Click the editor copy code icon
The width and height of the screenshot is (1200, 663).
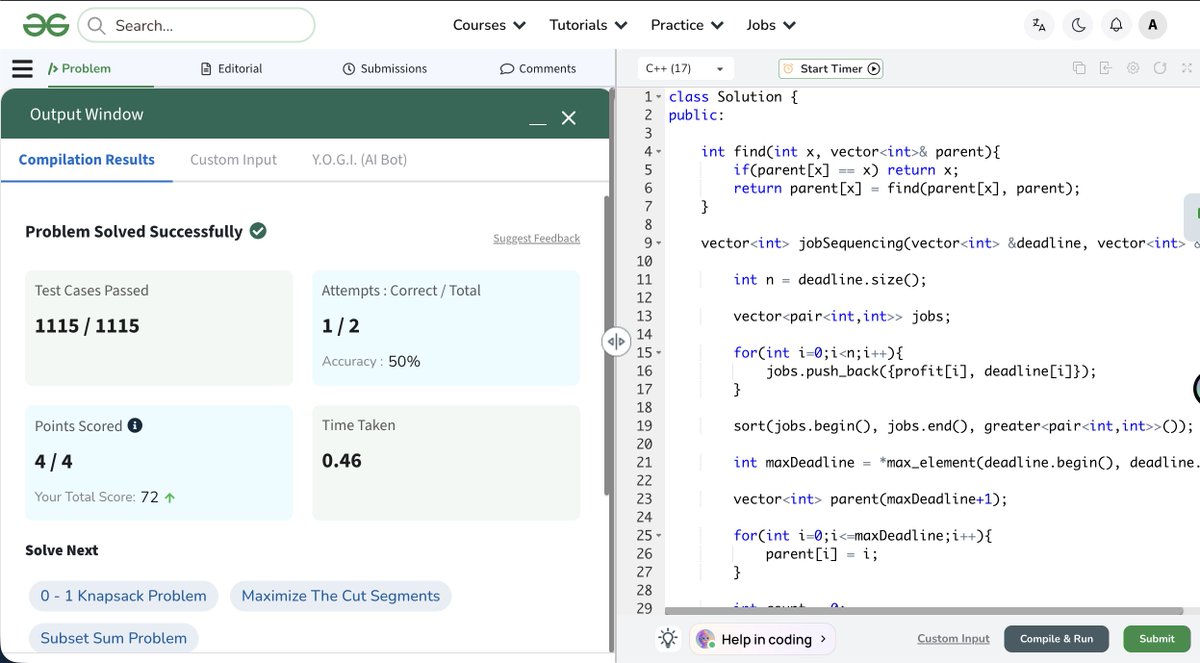[1079, 68]
